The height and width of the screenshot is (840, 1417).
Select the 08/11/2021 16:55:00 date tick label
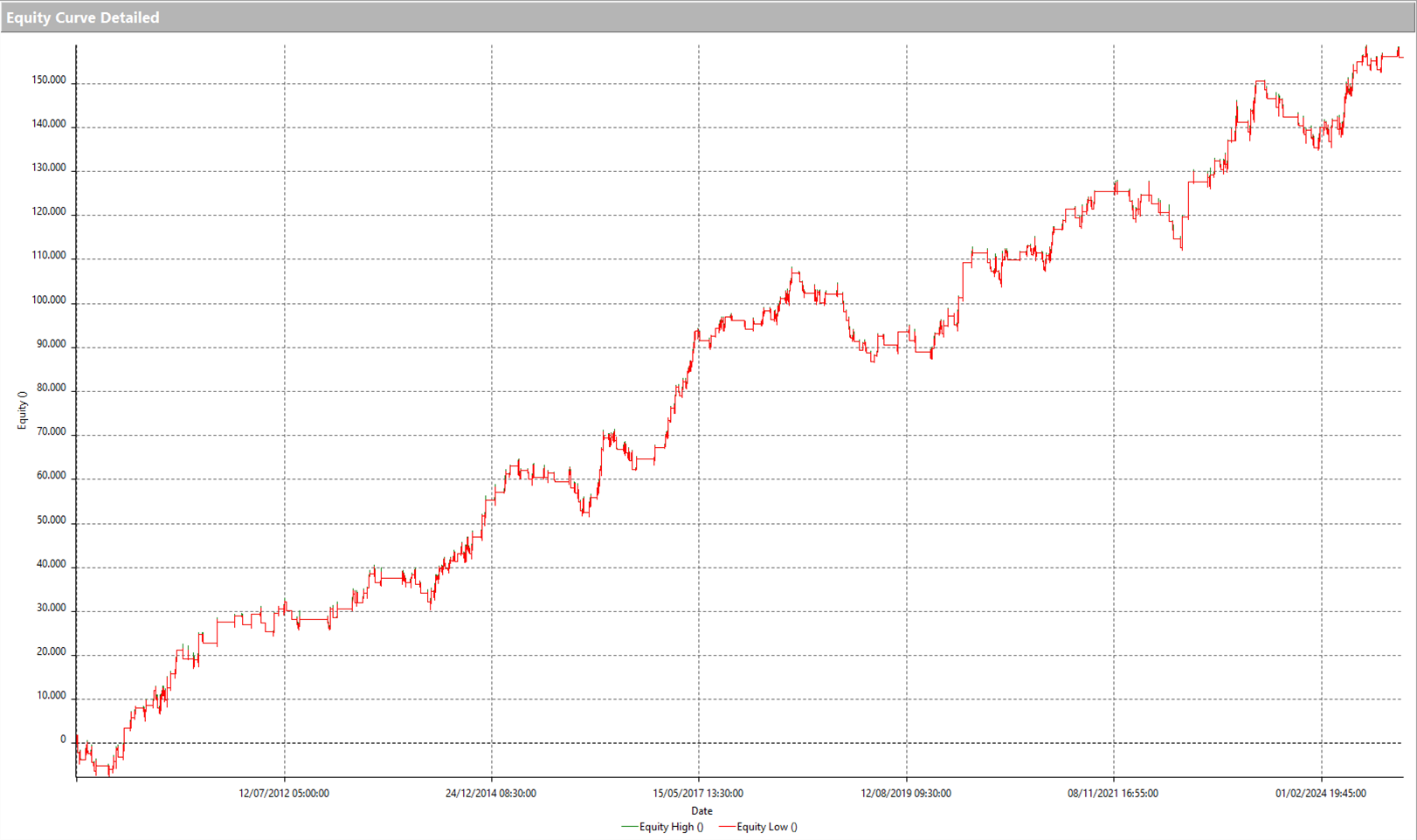1113,794
